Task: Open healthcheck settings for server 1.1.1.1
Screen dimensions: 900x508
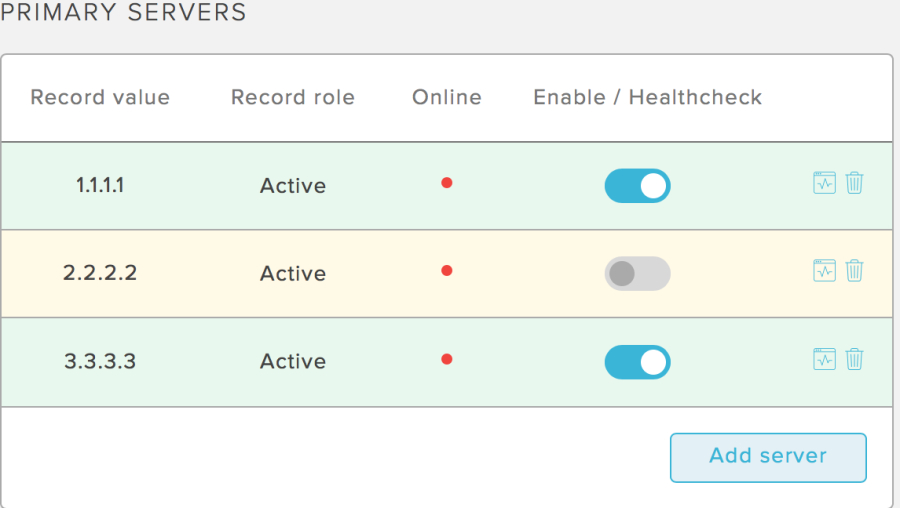Action: 824,183
